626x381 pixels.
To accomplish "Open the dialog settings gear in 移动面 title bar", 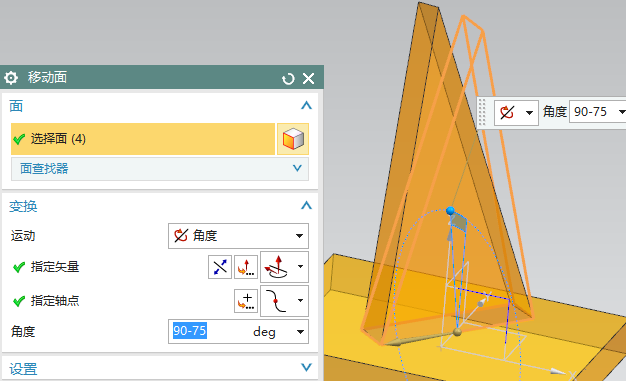I will click(11, 77).
